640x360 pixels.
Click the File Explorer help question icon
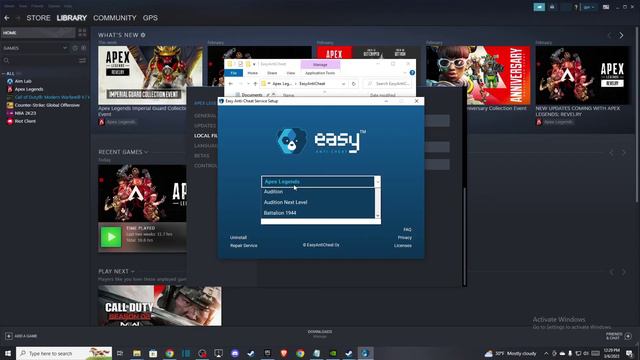point(412,73)
